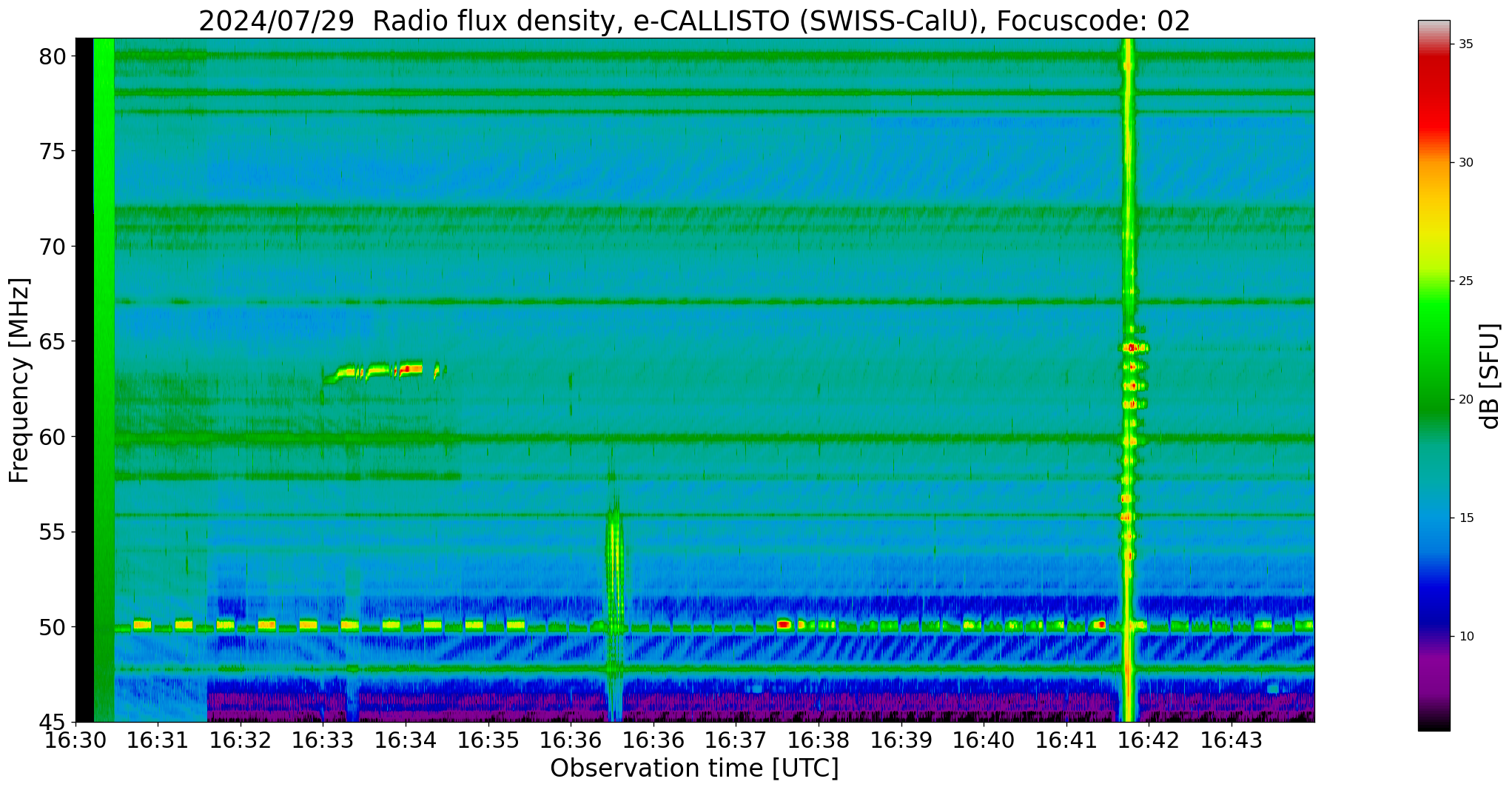Click the black strip at the spectrogram's left edge

coord(84,380)
